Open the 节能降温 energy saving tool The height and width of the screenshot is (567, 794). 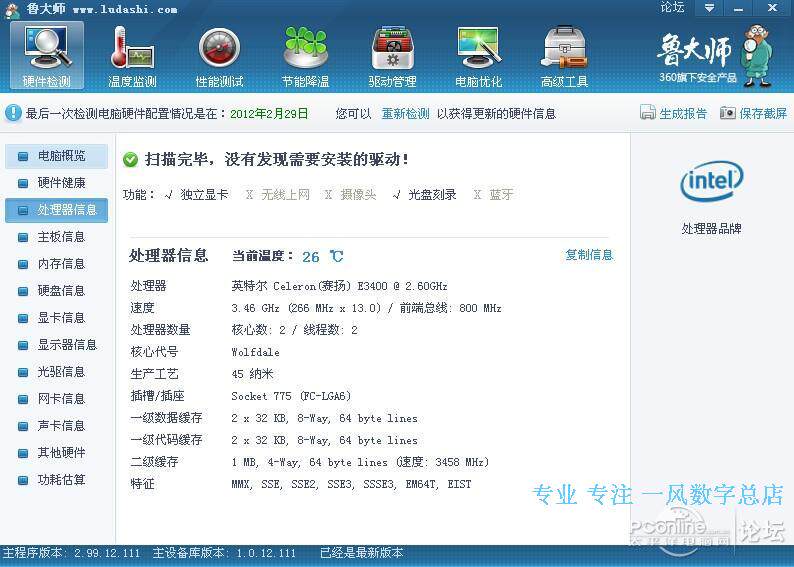tap(305, 56)
